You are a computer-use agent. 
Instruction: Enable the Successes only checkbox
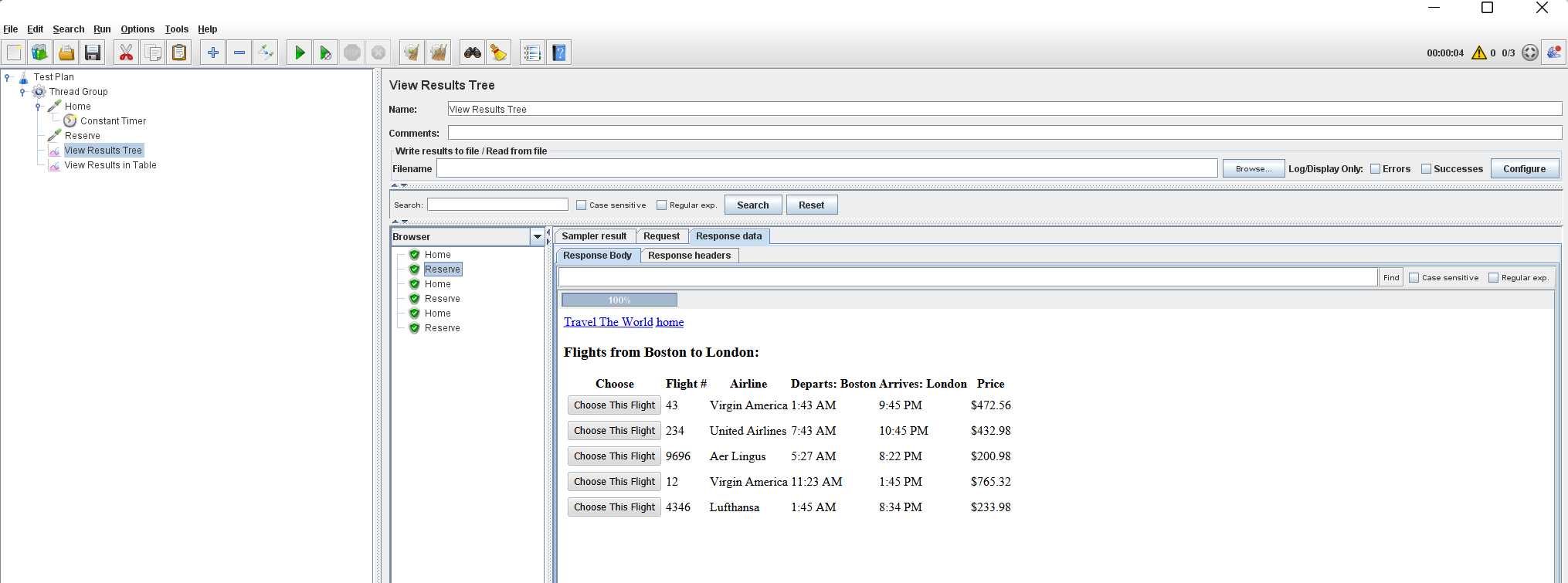(x=1427, y=169)
